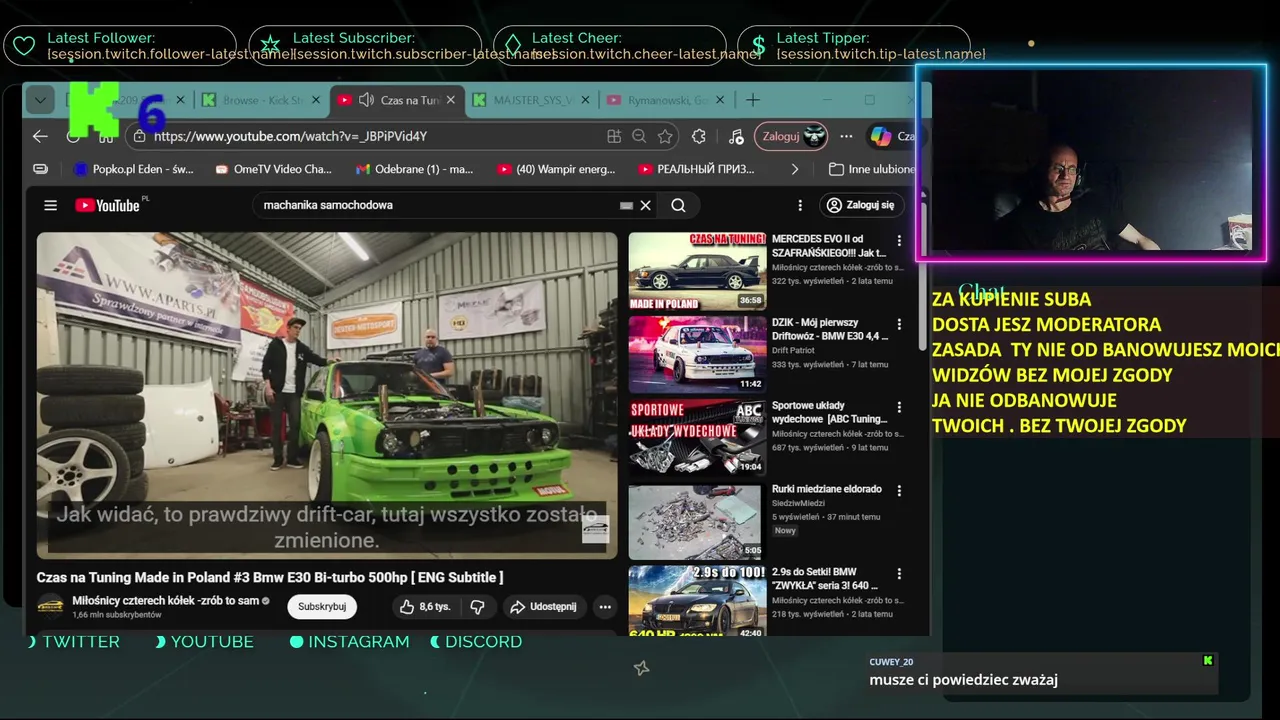Open the Miłośnicy czterech kółek channel avatar
1280x720 pixels.
tap(51, 606)
